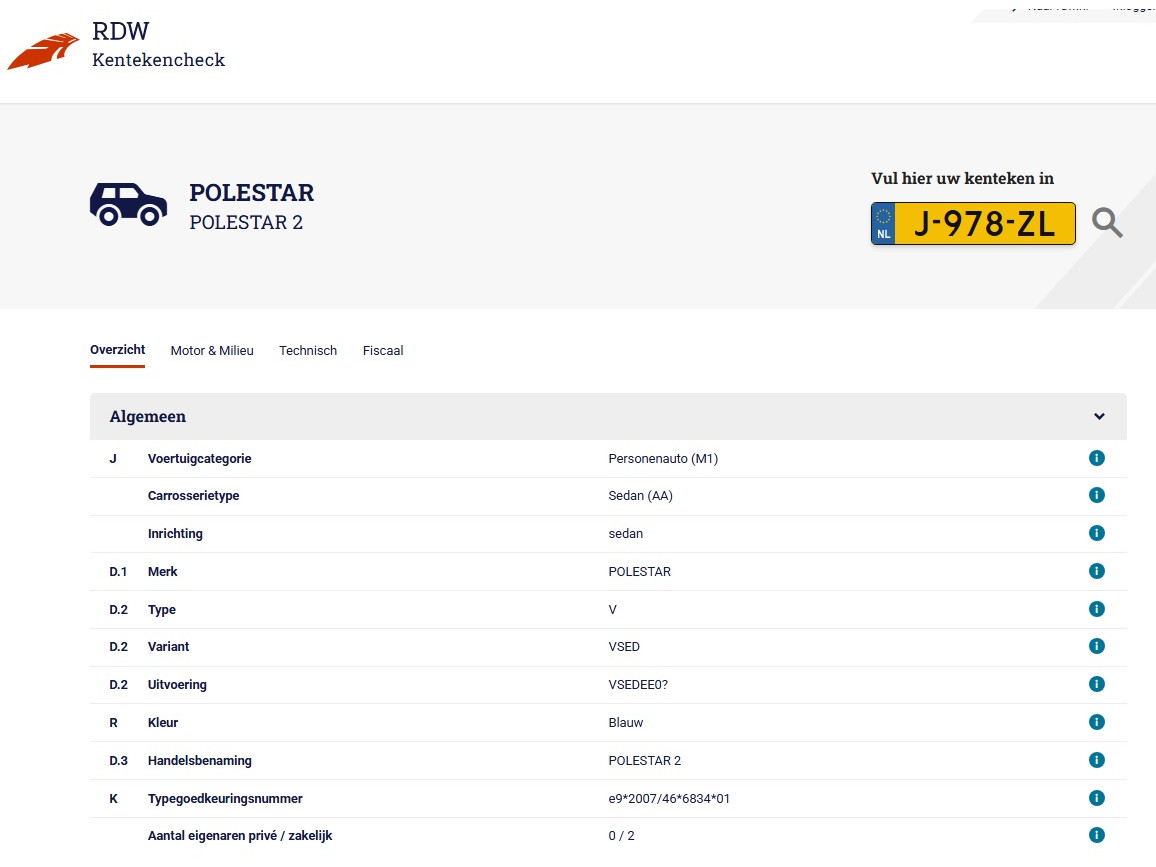This screenshot has height=867, width=1156.
Task: Show info for the Inrichting row
Action: [1096, 534]
